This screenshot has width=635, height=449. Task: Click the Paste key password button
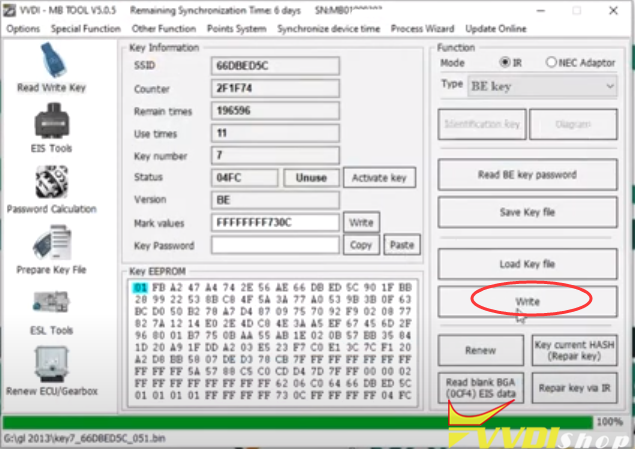[x=402, y=245]
